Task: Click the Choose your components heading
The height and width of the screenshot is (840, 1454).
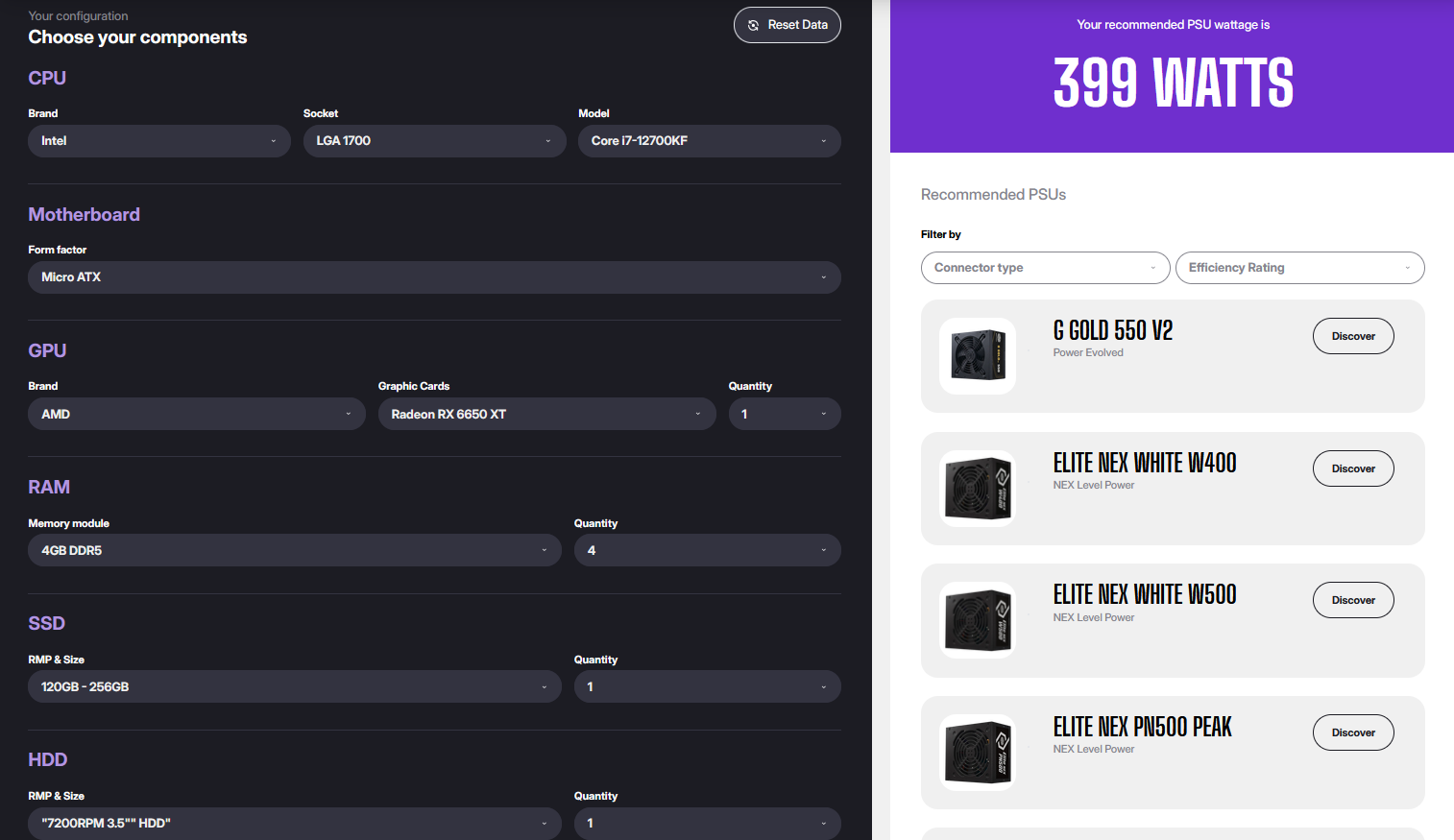Action: point(137,37)
